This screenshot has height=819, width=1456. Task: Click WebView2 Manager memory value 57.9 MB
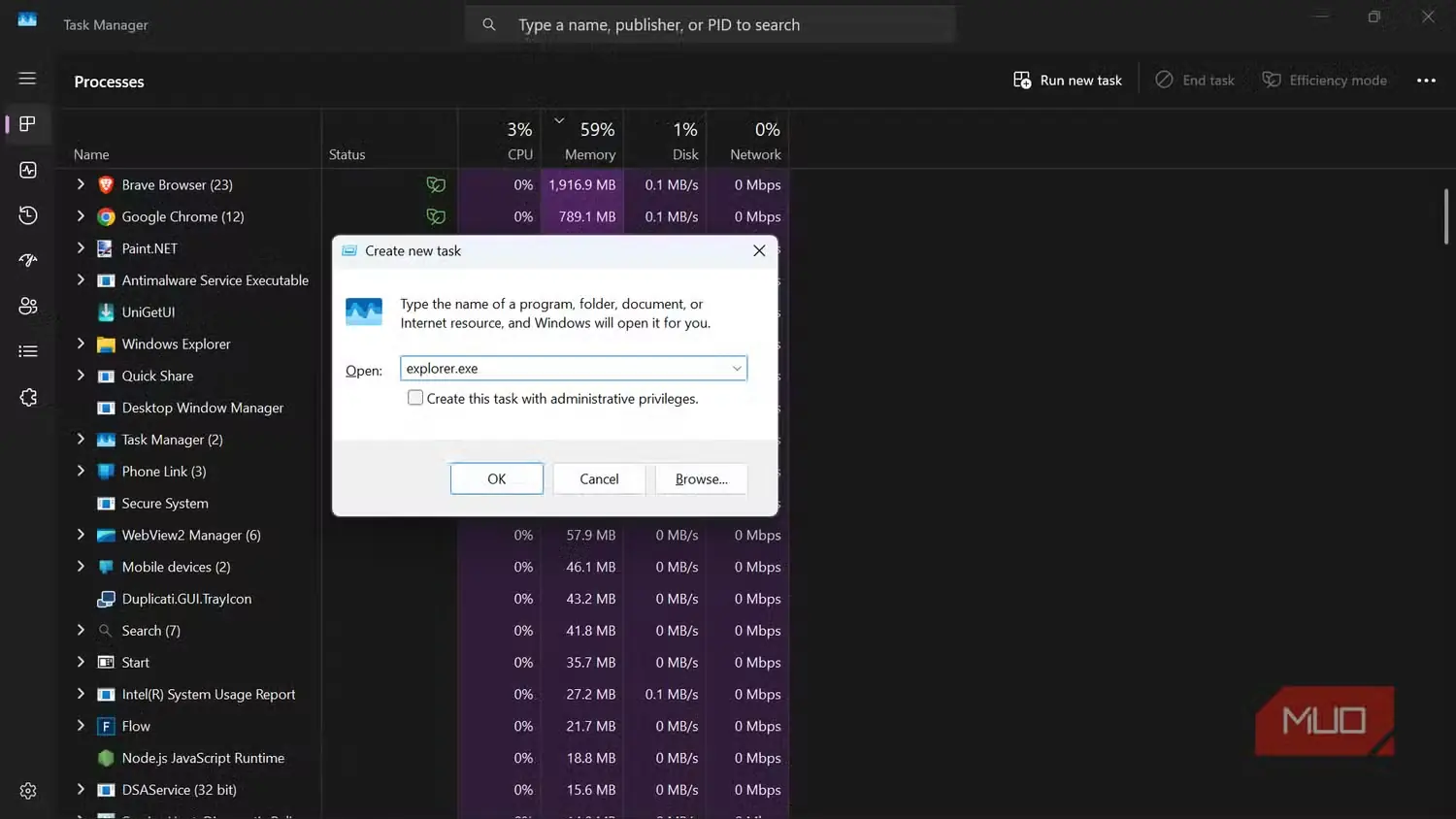(x=591, y=536)
